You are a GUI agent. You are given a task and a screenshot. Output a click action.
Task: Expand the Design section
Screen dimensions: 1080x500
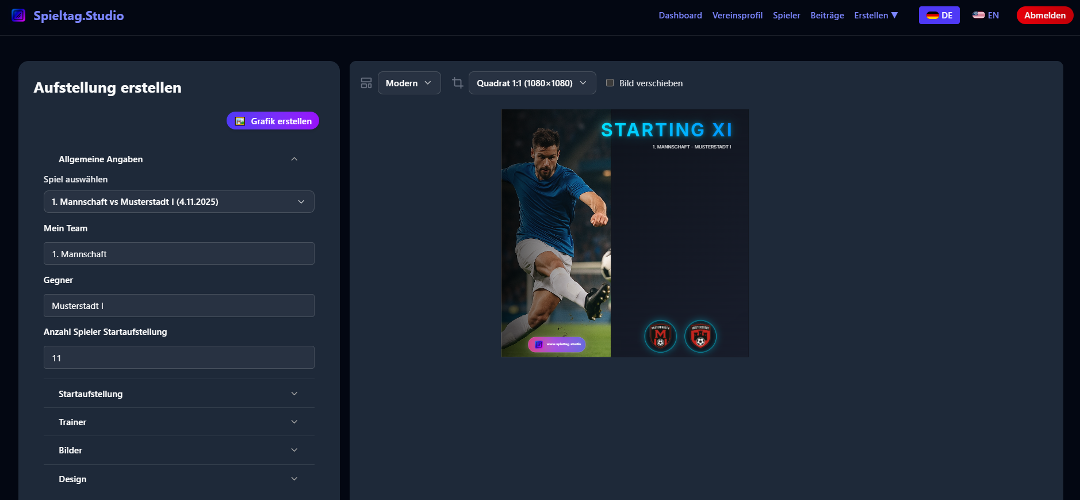coord(178,479)
